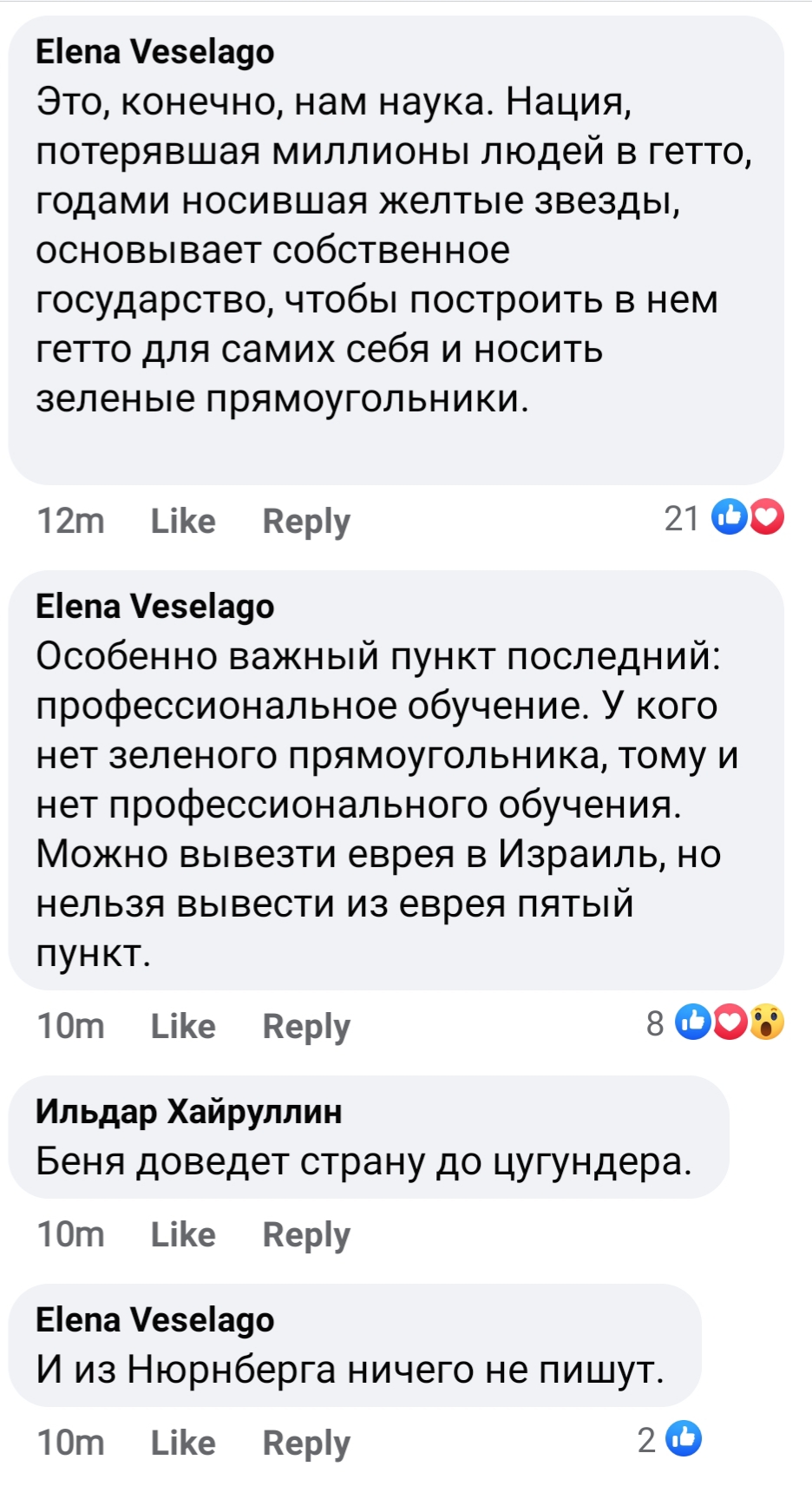This screenshot has height=1486, width=812.
Task: Click the blue thumbs-up reaction on 21-reaction comment
Action: 729,518
